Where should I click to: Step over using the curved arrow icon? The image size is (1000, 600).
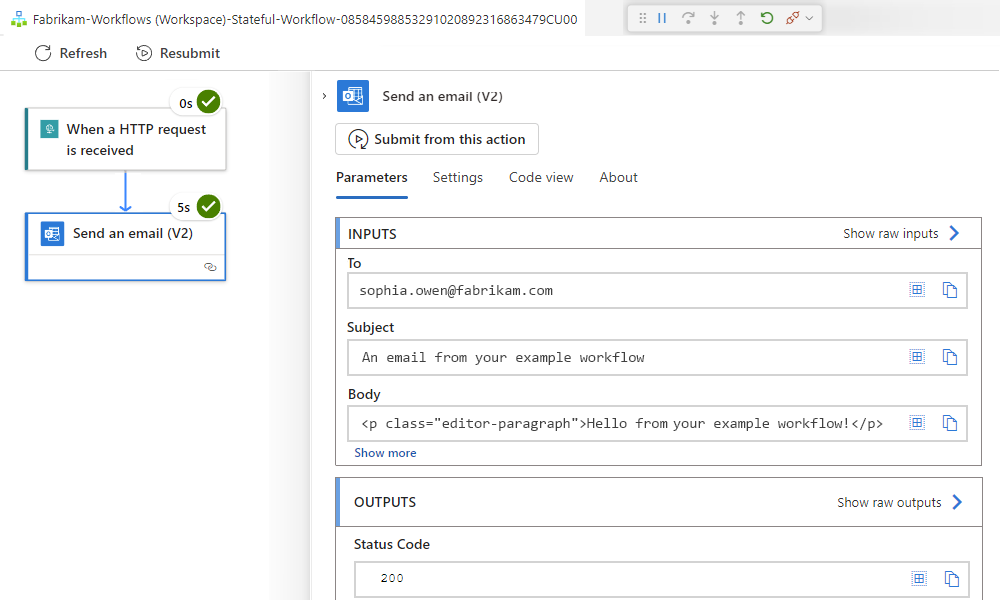click(687, 18)
